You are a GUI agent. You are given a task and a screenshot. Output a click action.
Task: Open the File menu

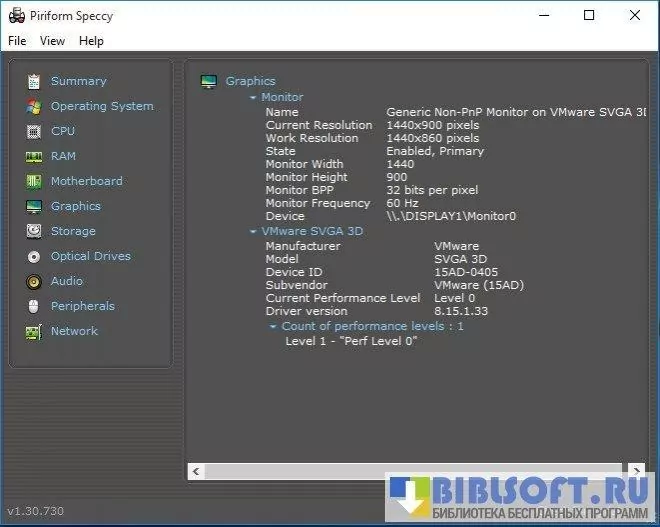coord(17,41)
